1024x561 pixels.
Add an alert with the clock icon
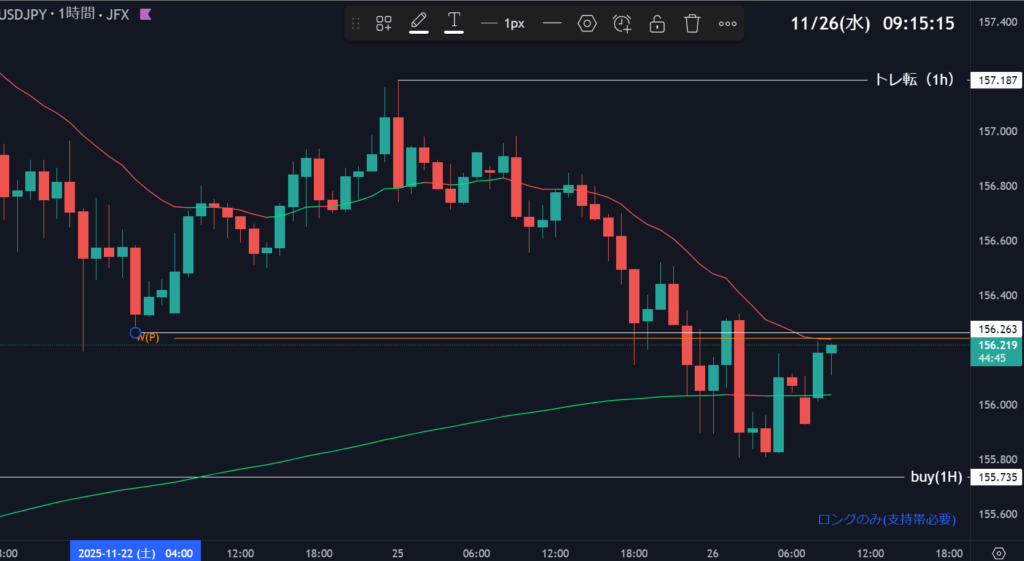coord(622,23)
